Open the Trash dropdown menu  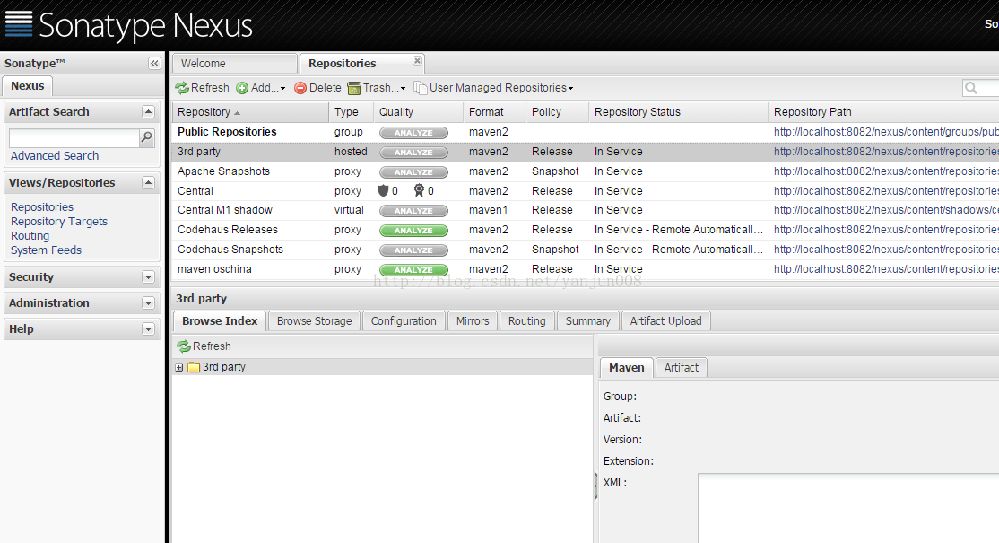click(376, 88)
